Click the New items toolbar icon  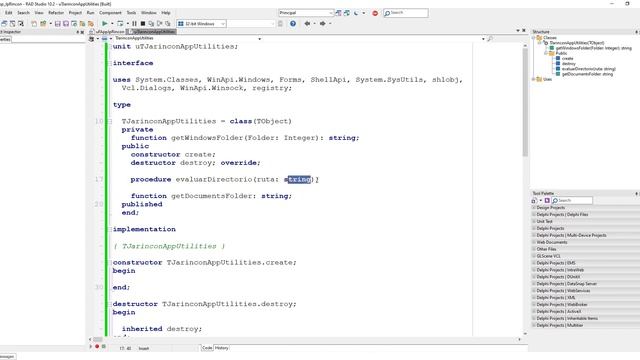tap(34, 24)
